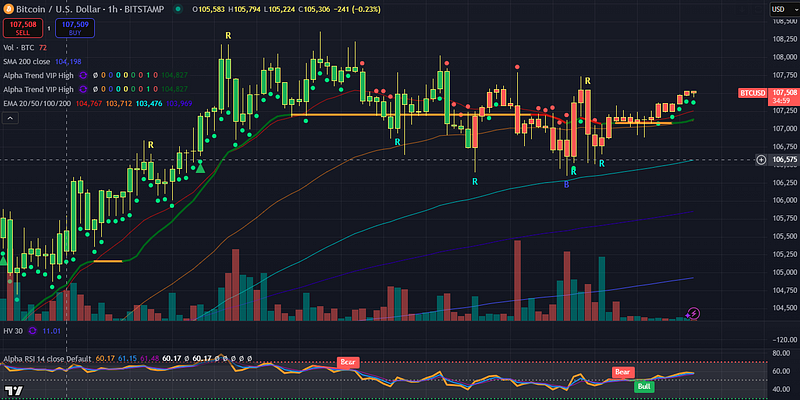800x400 pixels.
Task: Click the TradingView logo in the corner
Action: (15, 392)
